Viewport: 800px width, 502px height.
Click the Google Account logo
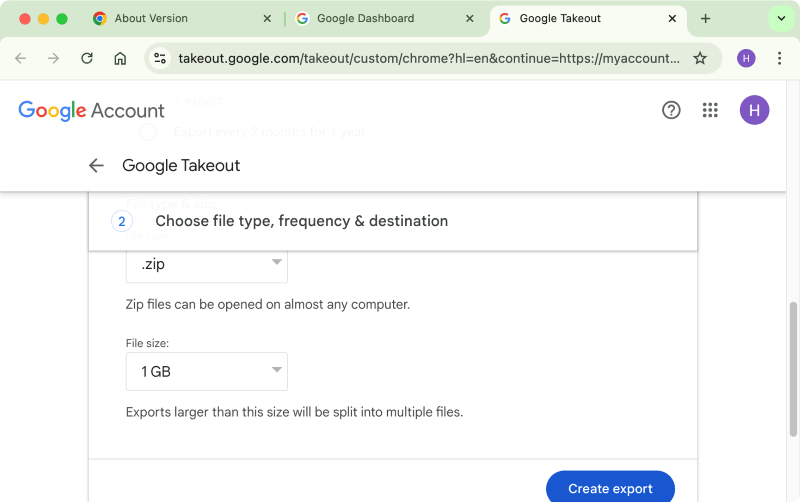tap(91, 111)
